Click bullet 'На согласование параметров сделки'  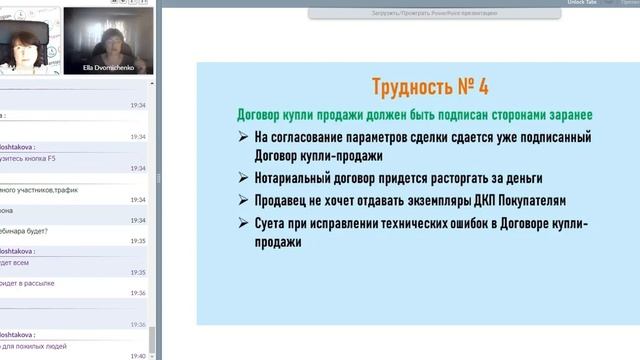[x=423, y=146]
